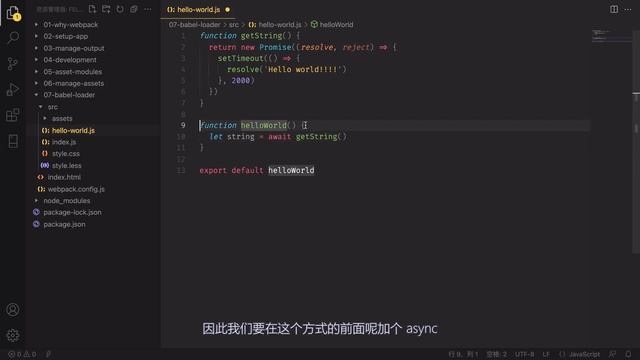The height and width of the screenshot is (360, 640).
Task: Open the bookmark-style activity bar icon
Action: pyautogui.click(x=13, y=141)
